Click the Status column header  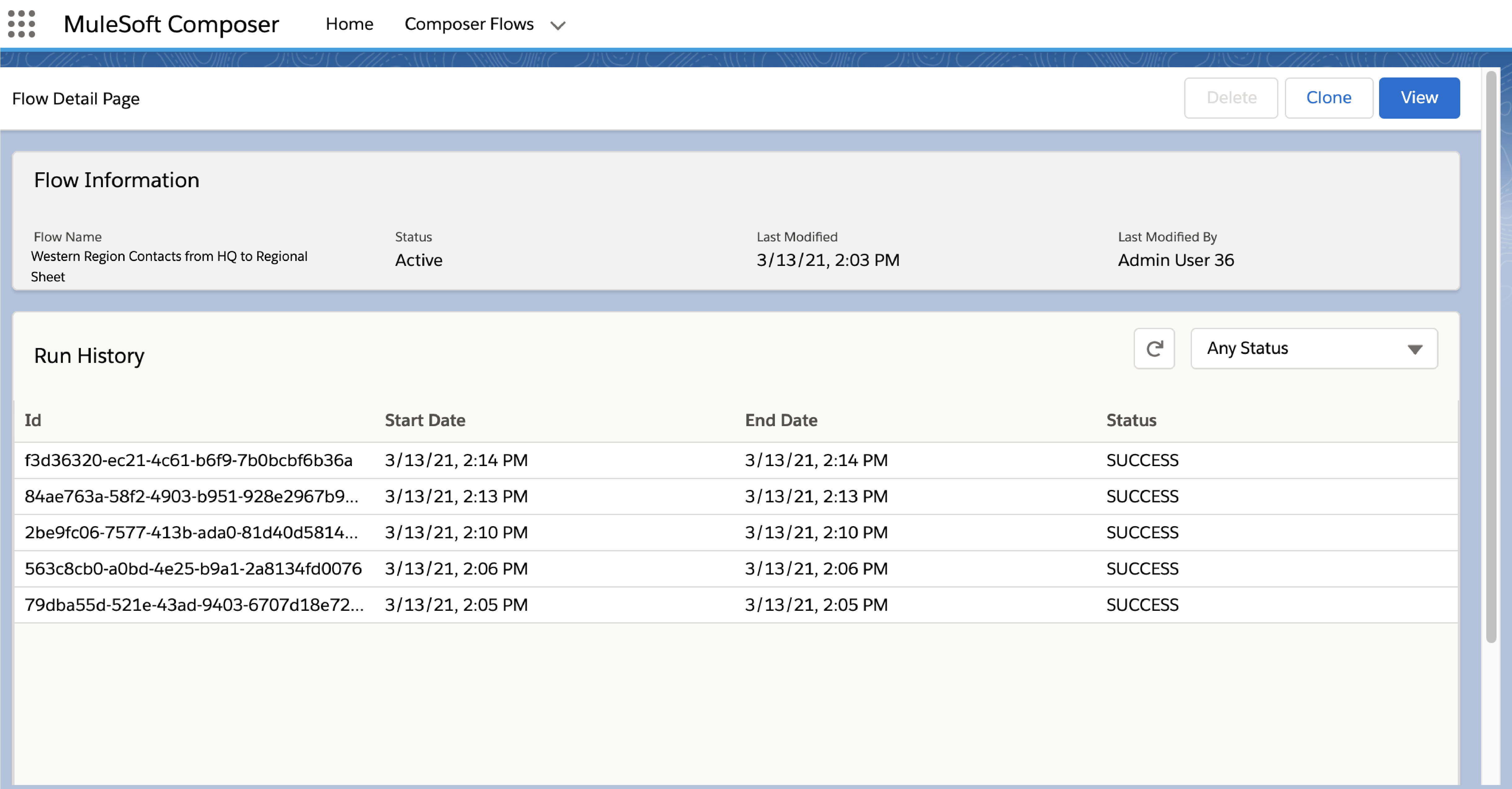click(x=1131, y=420)
